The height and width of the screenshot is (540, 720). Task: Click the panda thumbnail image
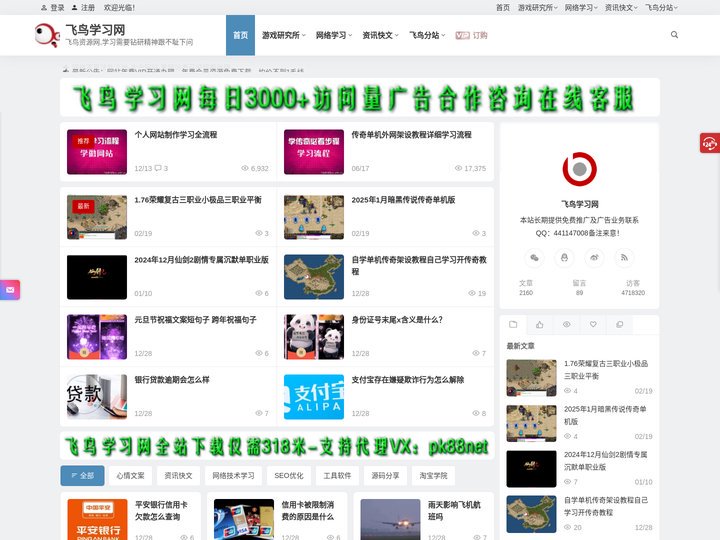pos(314,337)
